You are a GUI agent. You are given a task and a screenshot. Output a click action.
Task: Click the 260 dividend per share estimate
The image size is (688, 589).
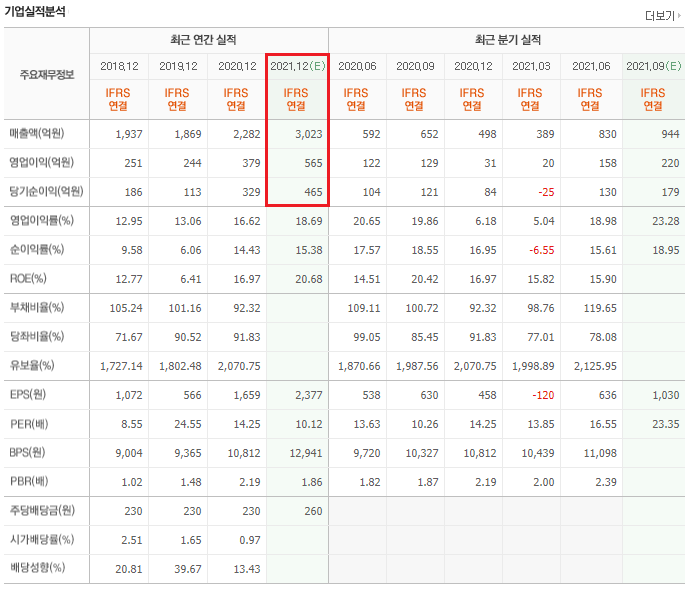(x=313, y=511)
